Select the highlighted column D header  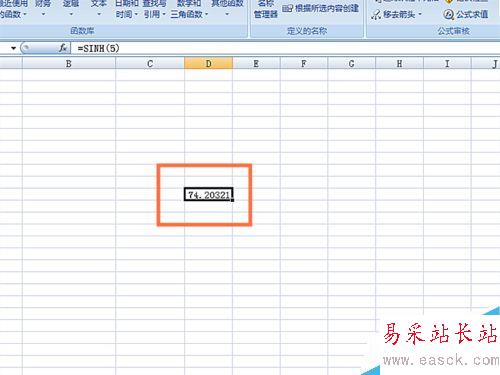208,63
